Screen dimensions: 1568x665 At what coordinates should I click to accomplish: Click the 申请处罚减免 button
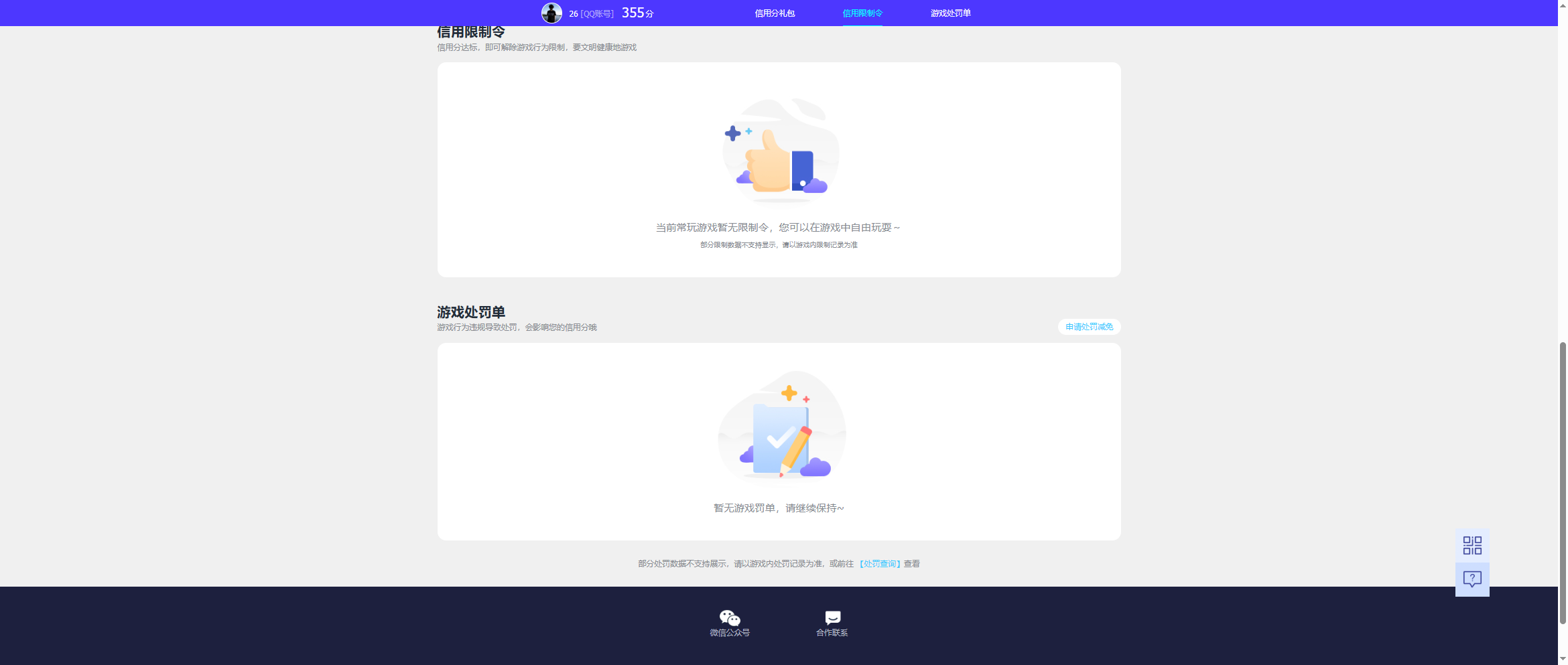click(1089, 327)
